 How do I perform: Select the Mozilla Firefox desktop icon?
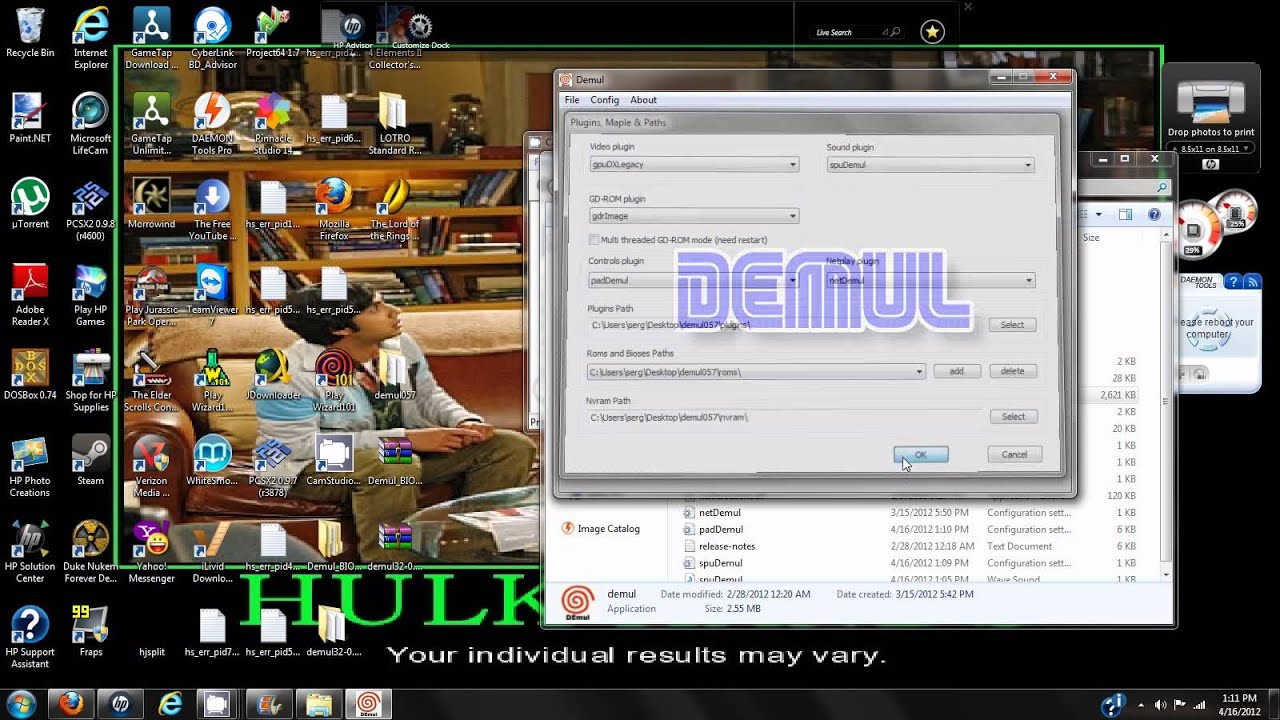334,211
